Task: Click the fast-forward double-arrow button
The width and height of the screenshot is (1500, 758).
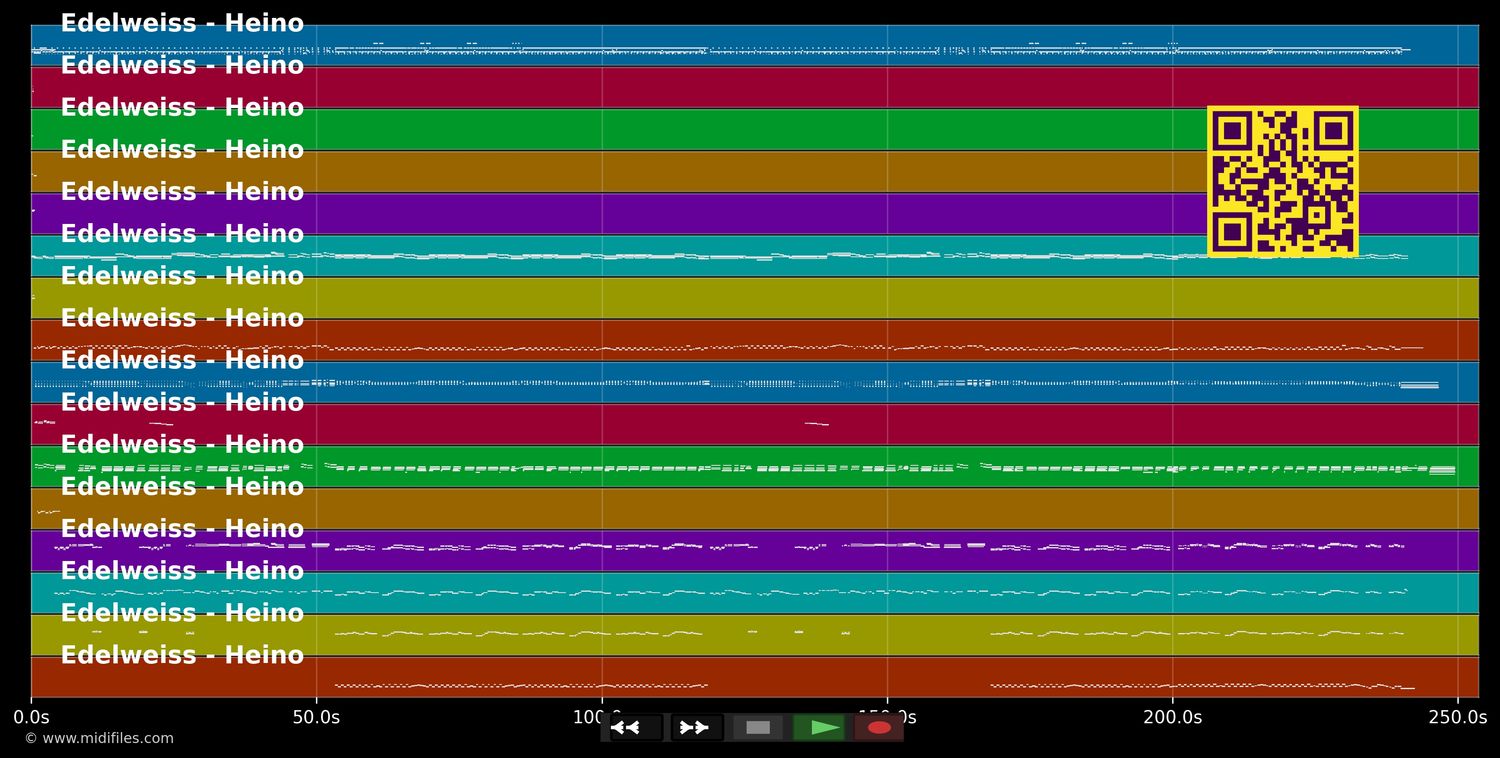Action: coord(695,727)
